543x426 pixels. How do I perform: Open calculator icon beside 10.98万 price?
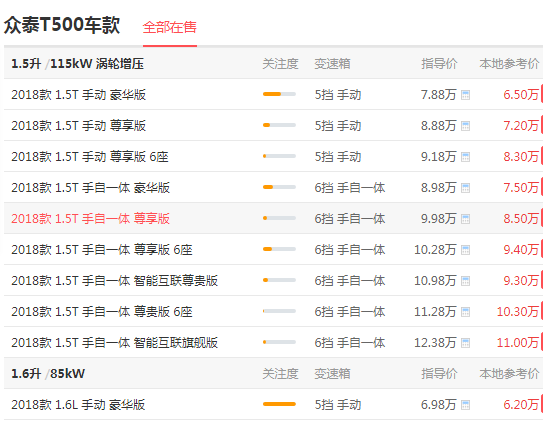tap(465, 281)
